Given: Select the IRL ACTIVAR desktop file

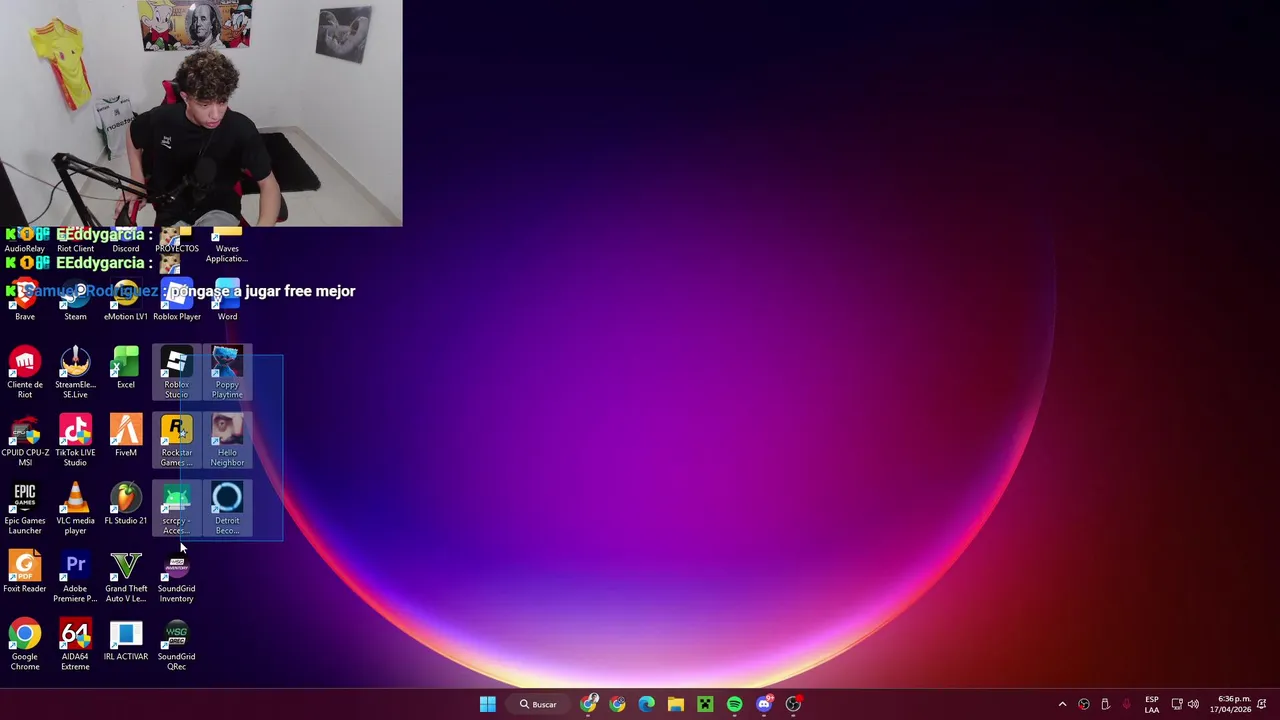Looking at the screenshot, I should [126, 640].
